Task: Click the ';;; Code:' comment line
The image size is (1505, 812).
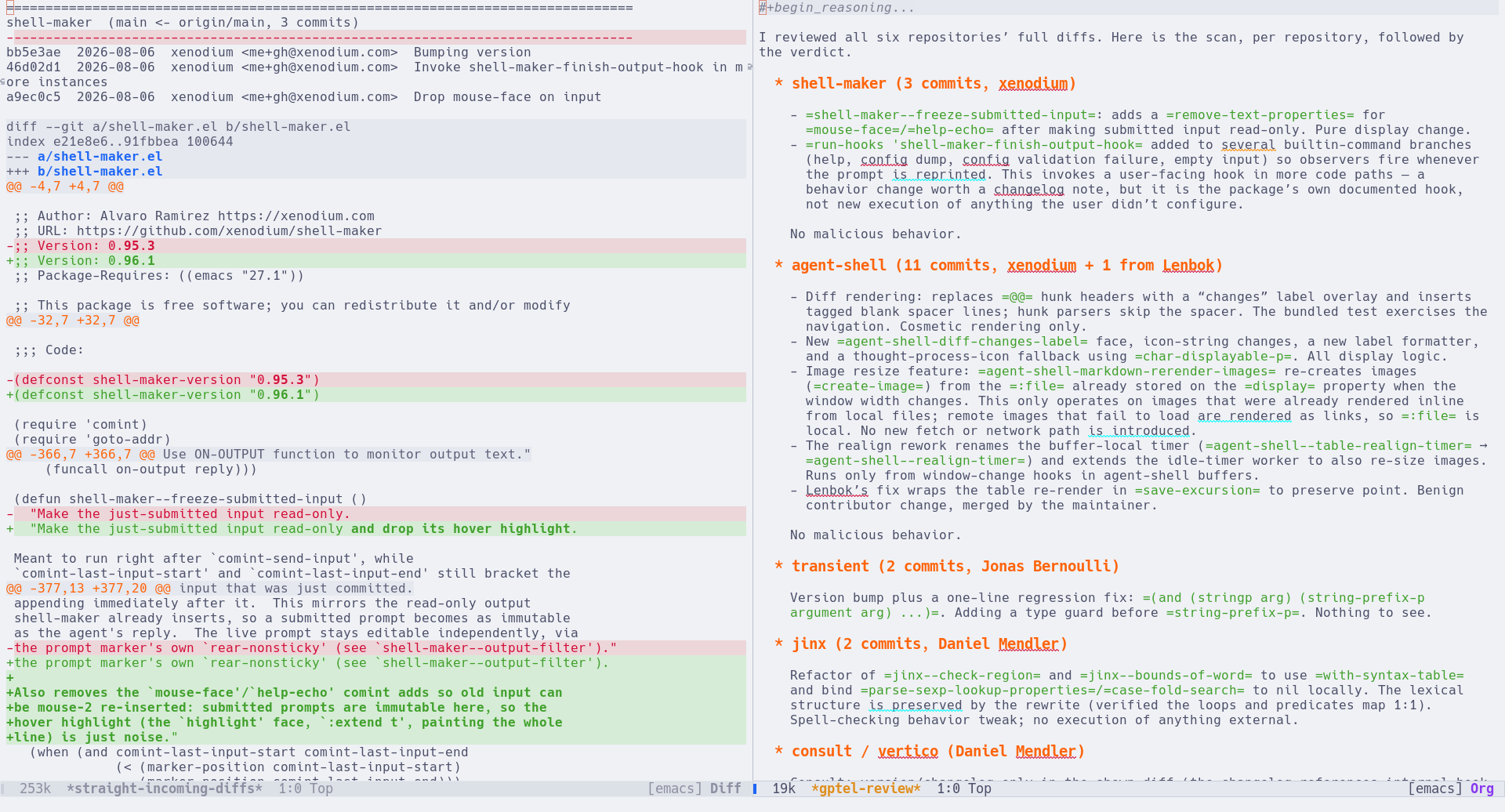Action: pos(49,350)
